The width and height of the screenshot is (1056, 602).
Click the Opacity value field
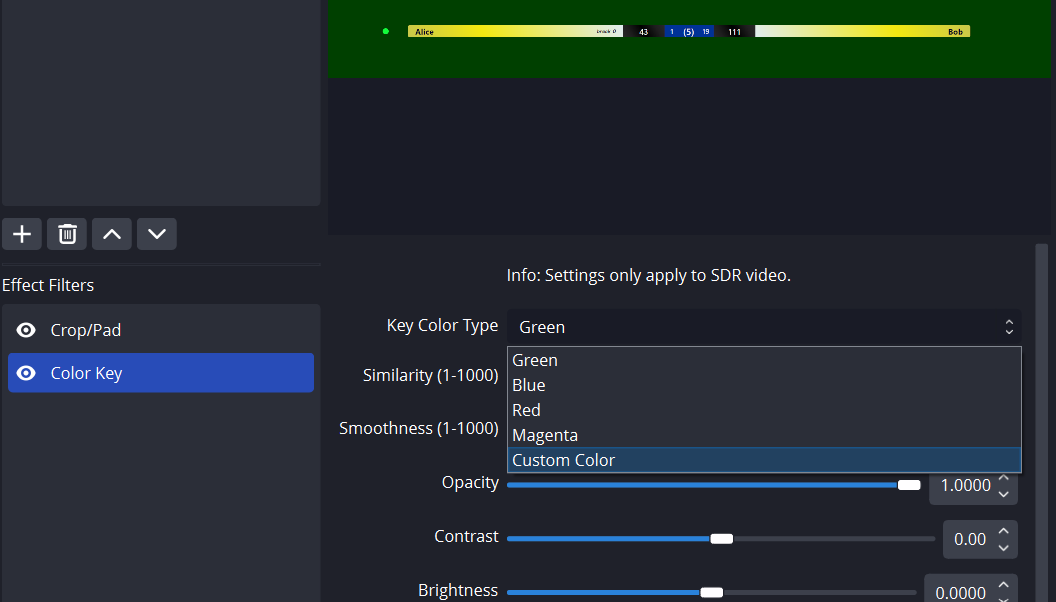pyautogui.click(x=964, y=486)
